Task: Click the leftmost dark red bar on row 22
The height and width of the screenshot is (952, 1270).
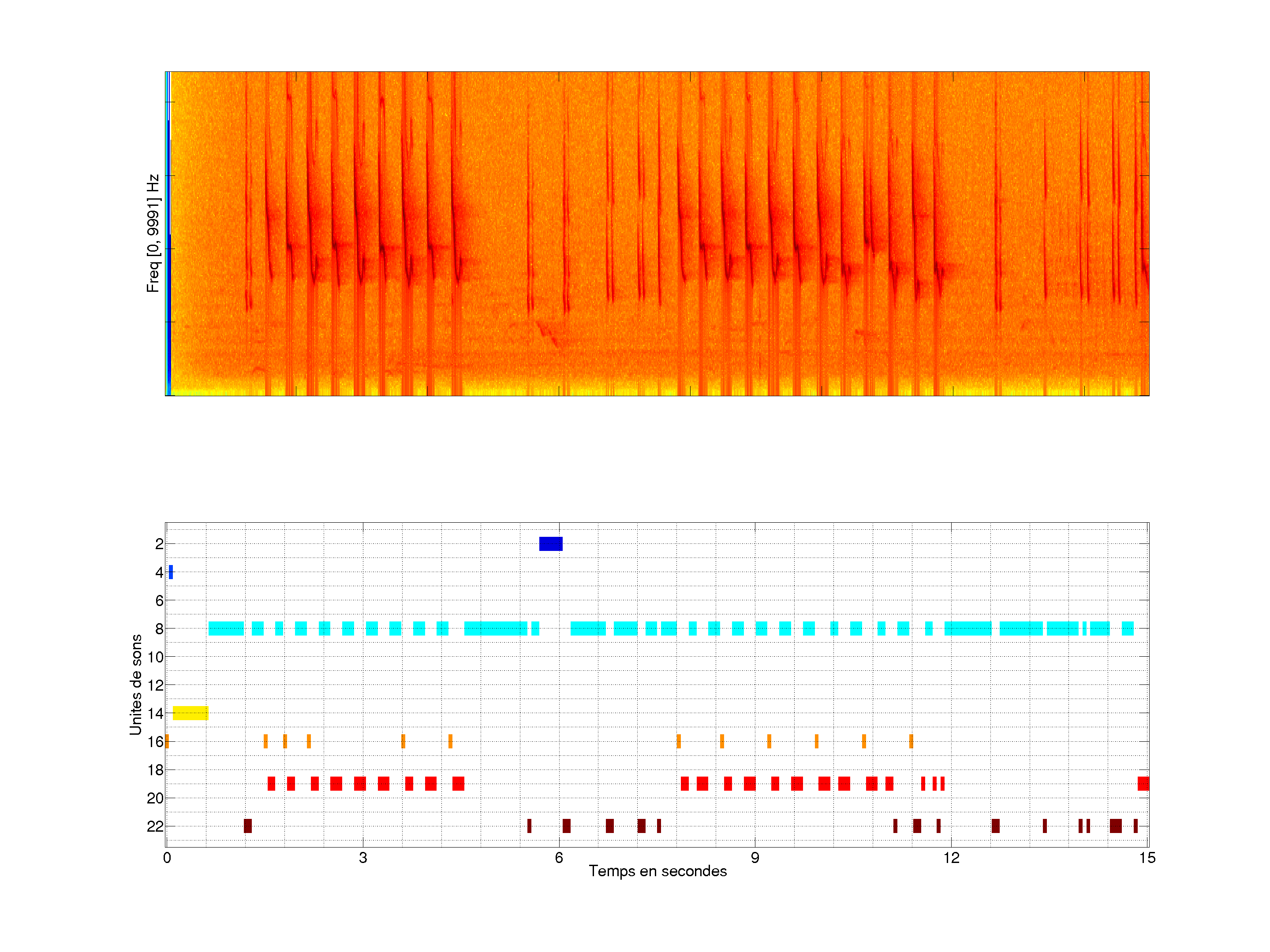Action: (x=247, y=826)
